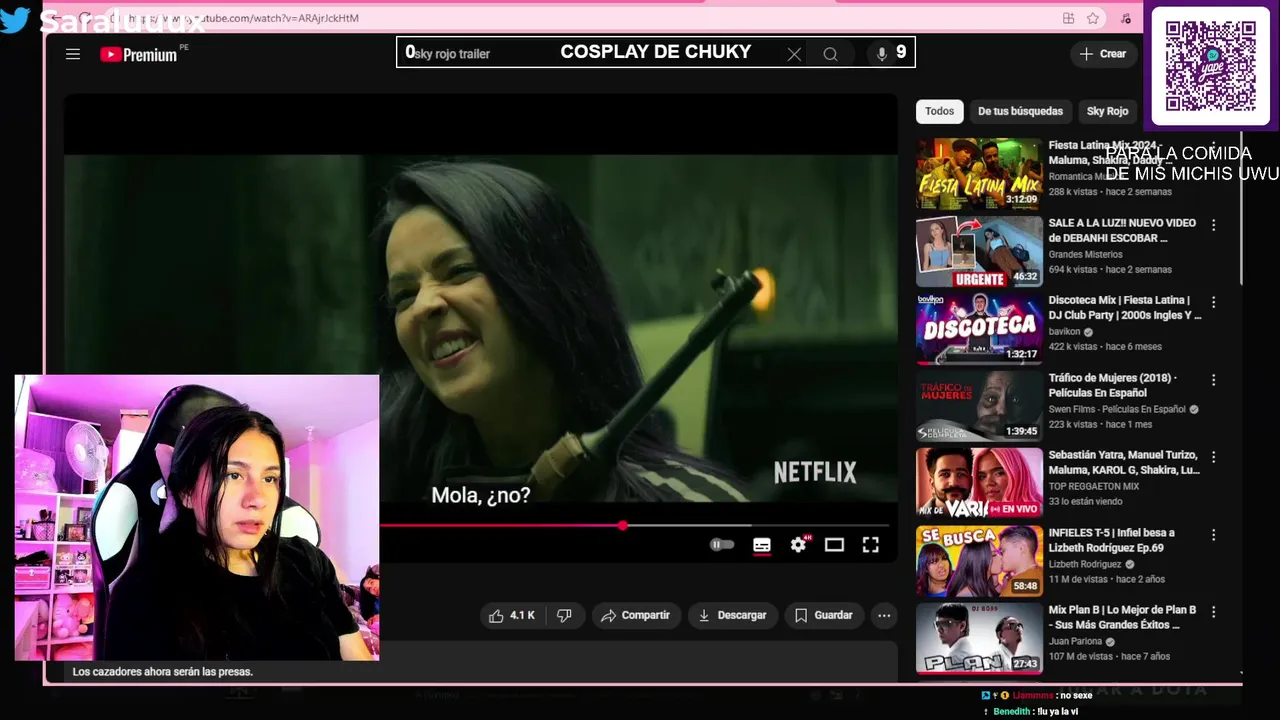This screenshot has height=720, width=1280.
Task: Open channel Juan Pariona
Action: point(1075,641)
